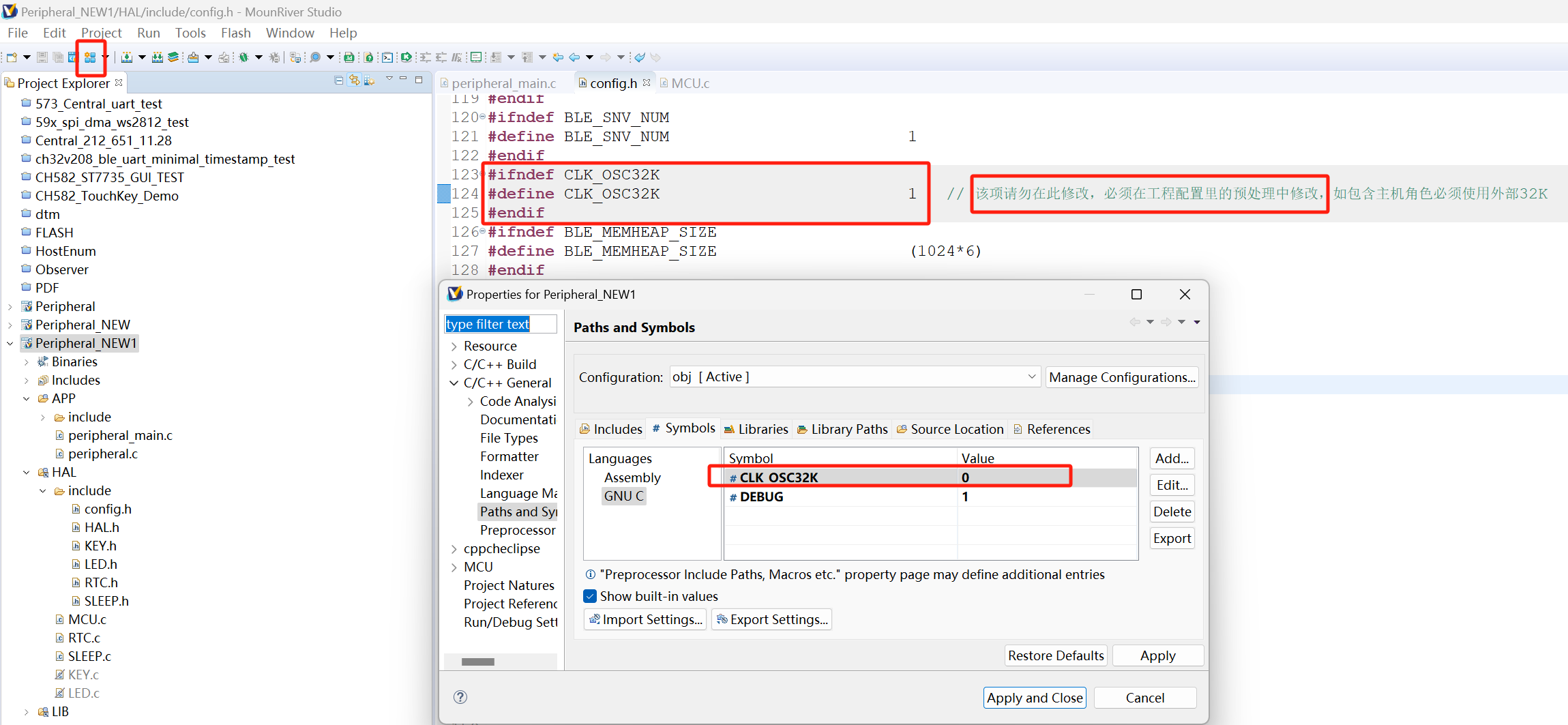Collapse the Peripheral_NEW1 project node
The width and height of the screenshot is (1568, 725).
pyautogui.click(x=10, y=343)
